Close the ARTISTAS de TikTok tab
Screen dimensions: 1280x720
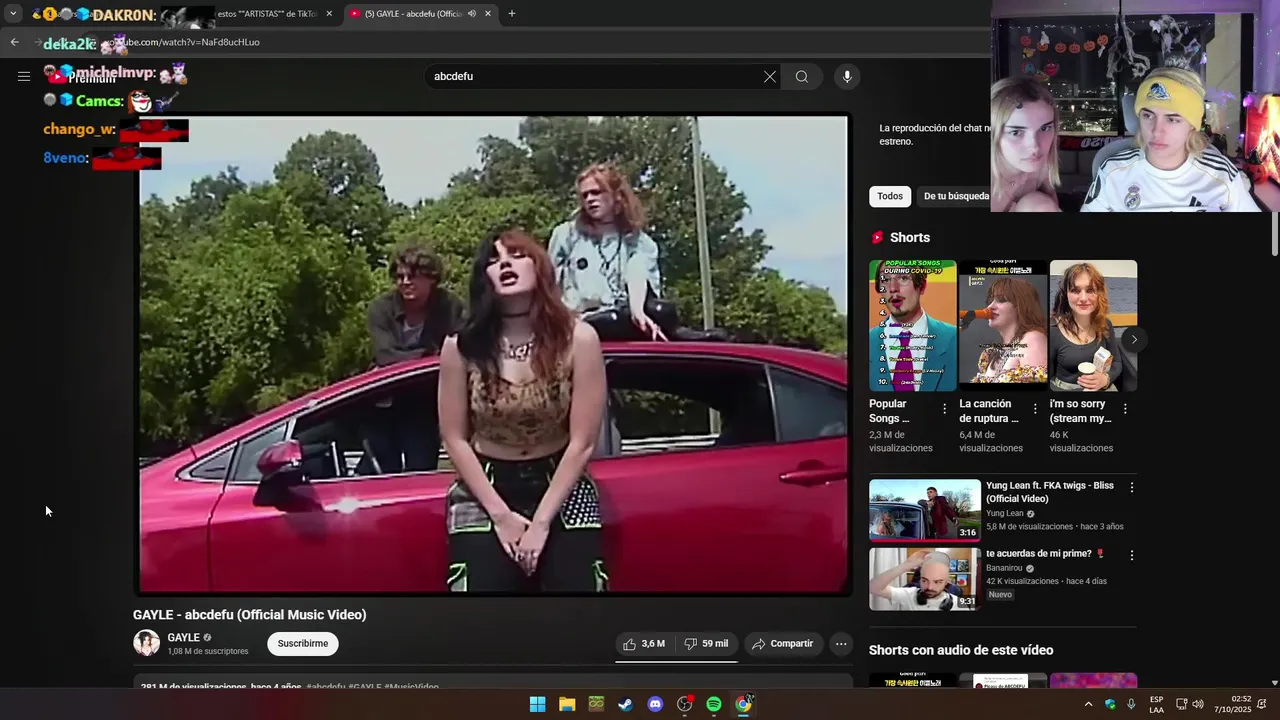tap(330, 14)
